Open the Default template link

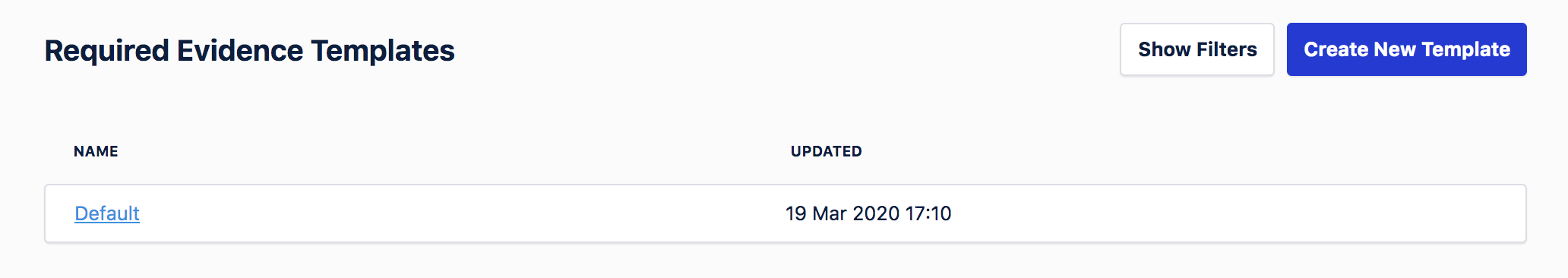coord(107,213)
